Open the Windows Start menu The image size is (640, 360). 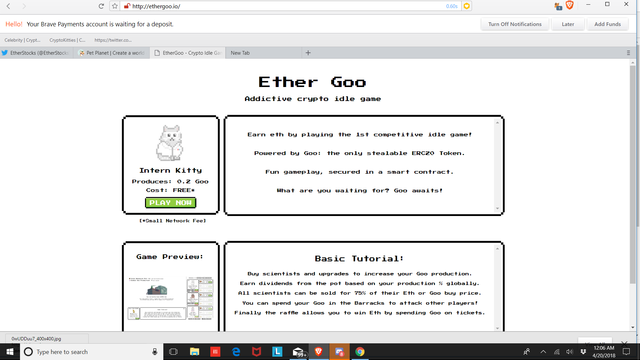(10, 351)
